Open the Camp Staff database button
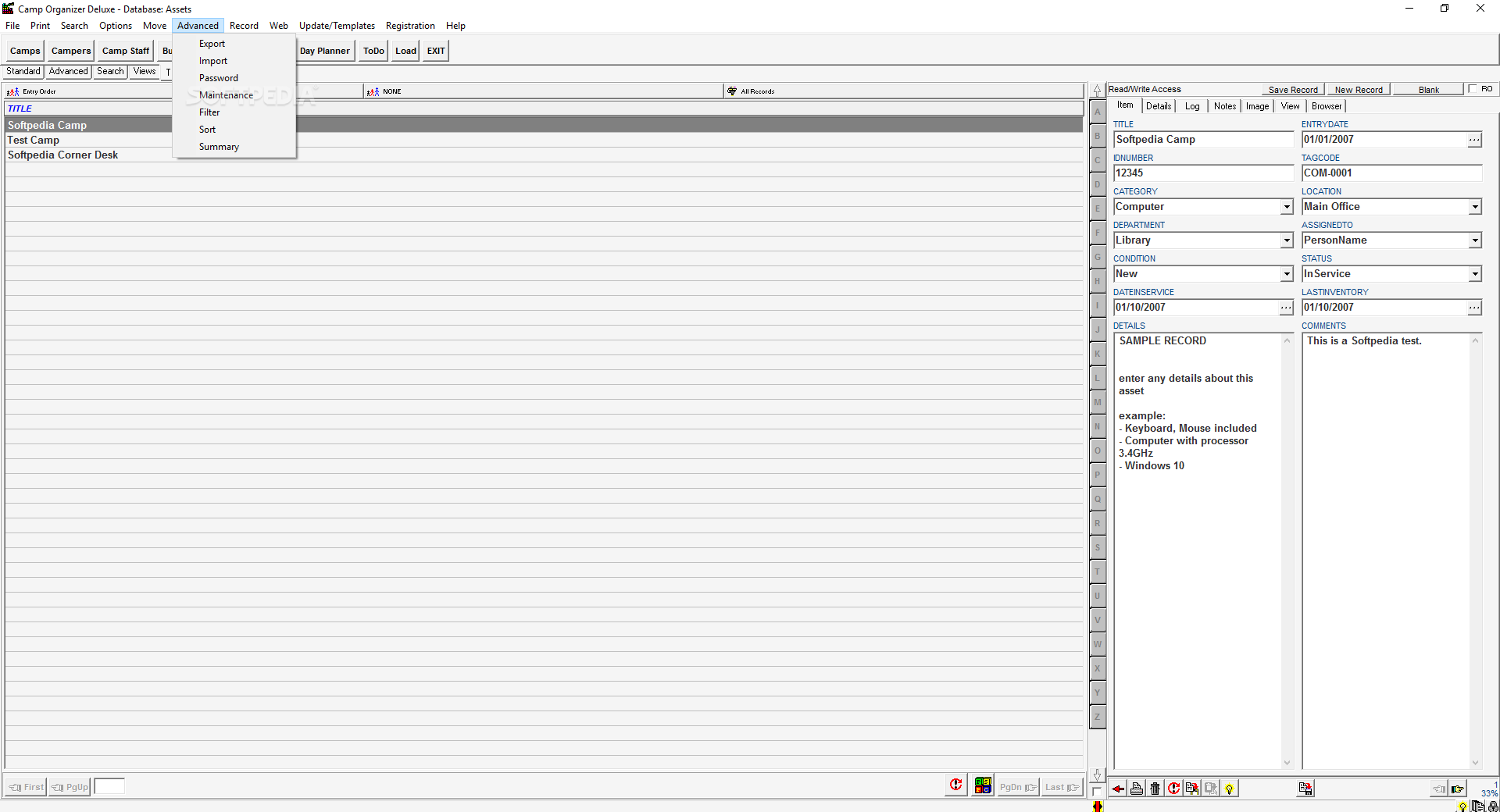Image resolution: width=1500 pixels, height=812 pixels. pos(126,51)
